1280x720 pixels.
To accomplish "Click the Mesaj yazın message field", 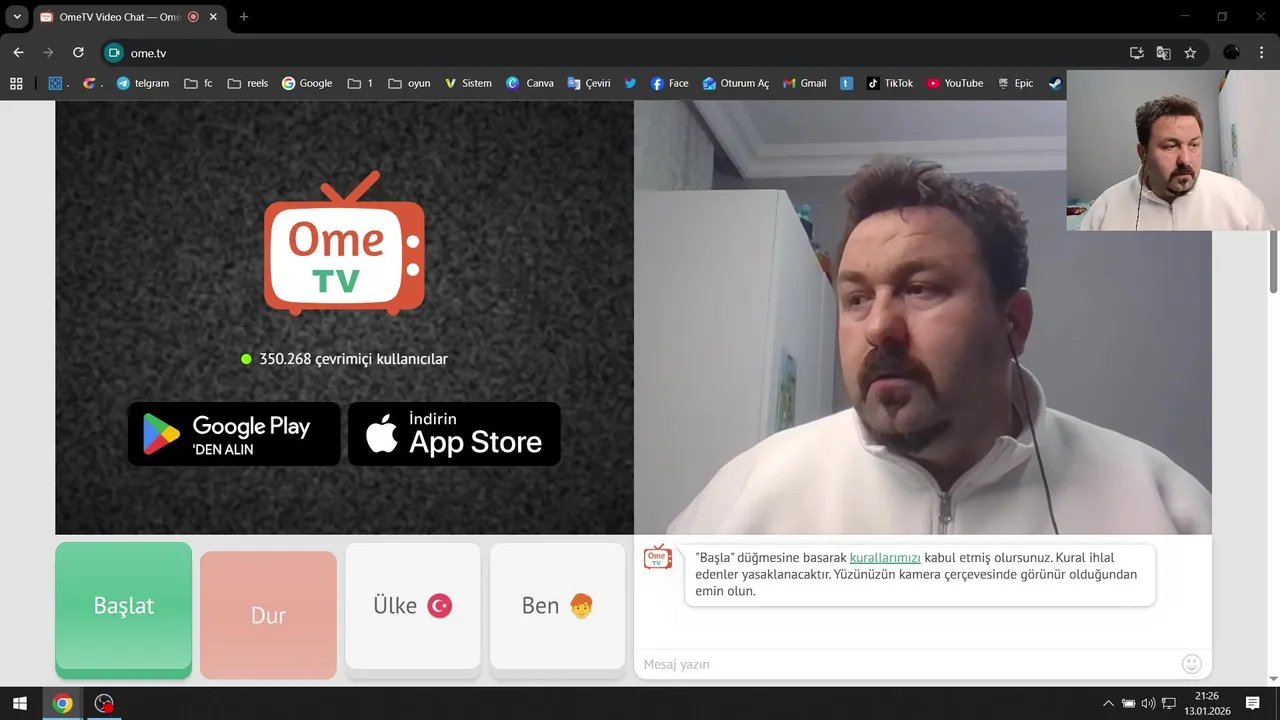I will [x=908, y=664].
